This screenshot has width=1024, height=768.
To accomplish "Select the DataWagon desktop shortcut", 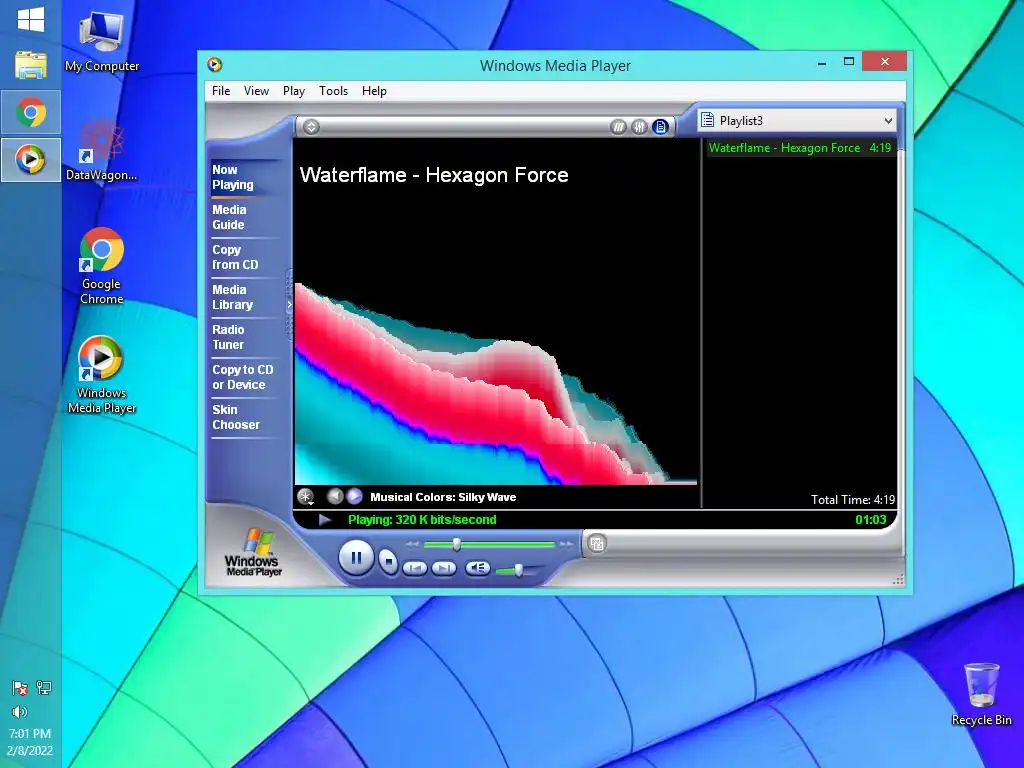I will point(101,150).
